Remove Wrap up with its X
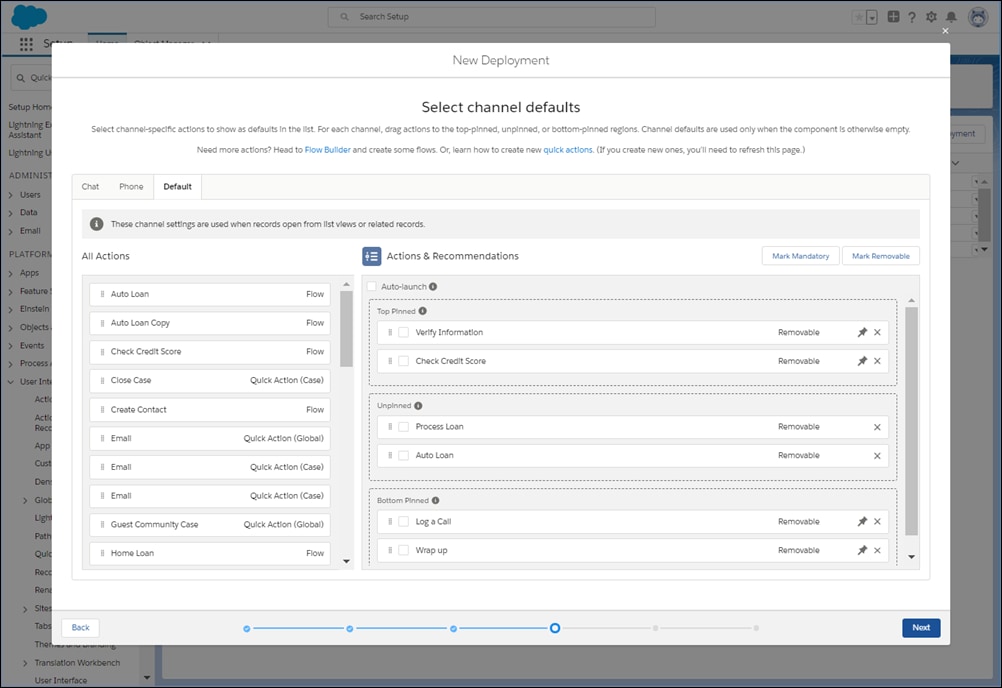 (x=877, y=550)
